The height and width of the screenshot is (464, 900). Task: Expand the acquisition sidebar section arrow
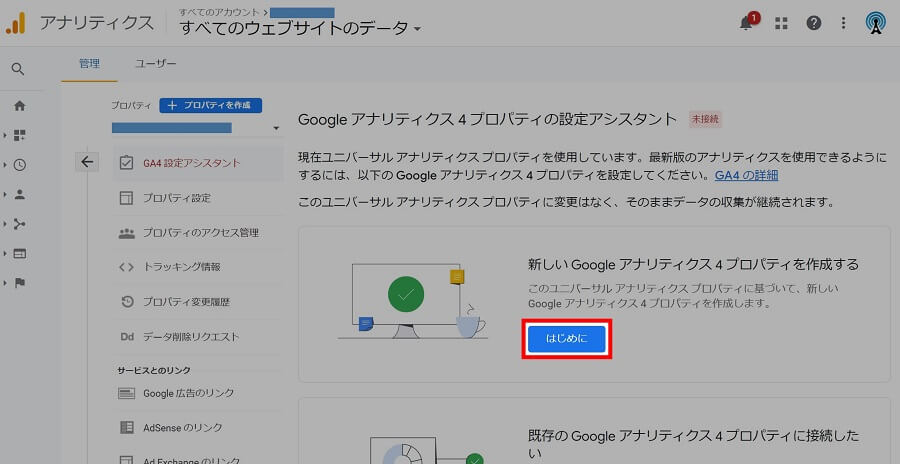click(5, 224)
